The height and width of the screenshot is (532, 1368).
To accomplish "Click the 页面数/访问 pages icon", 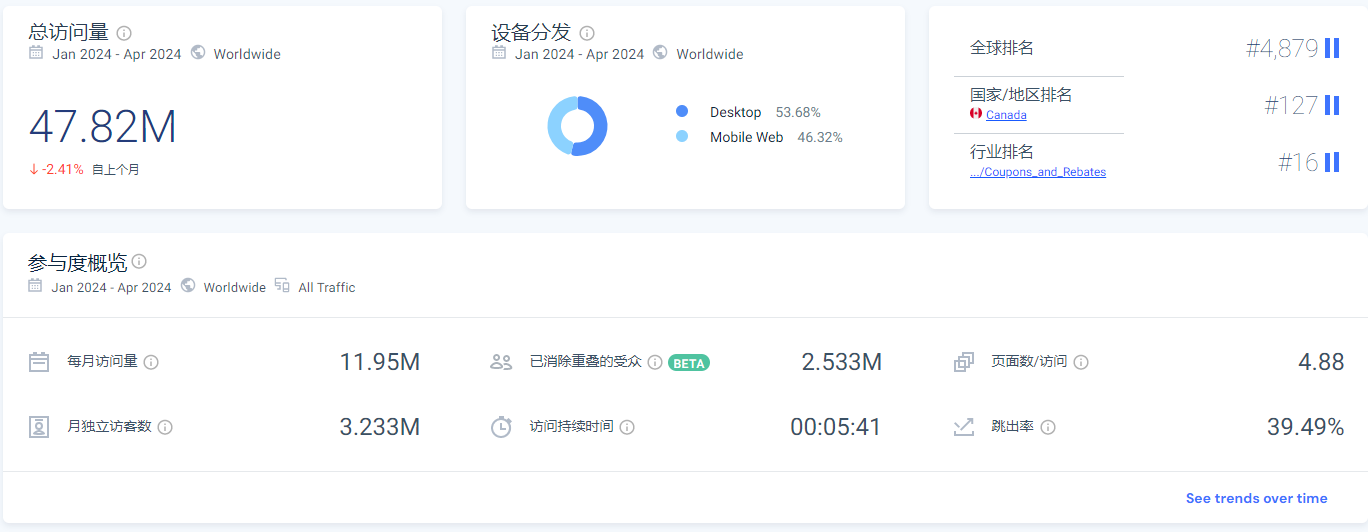I will 964,362.
